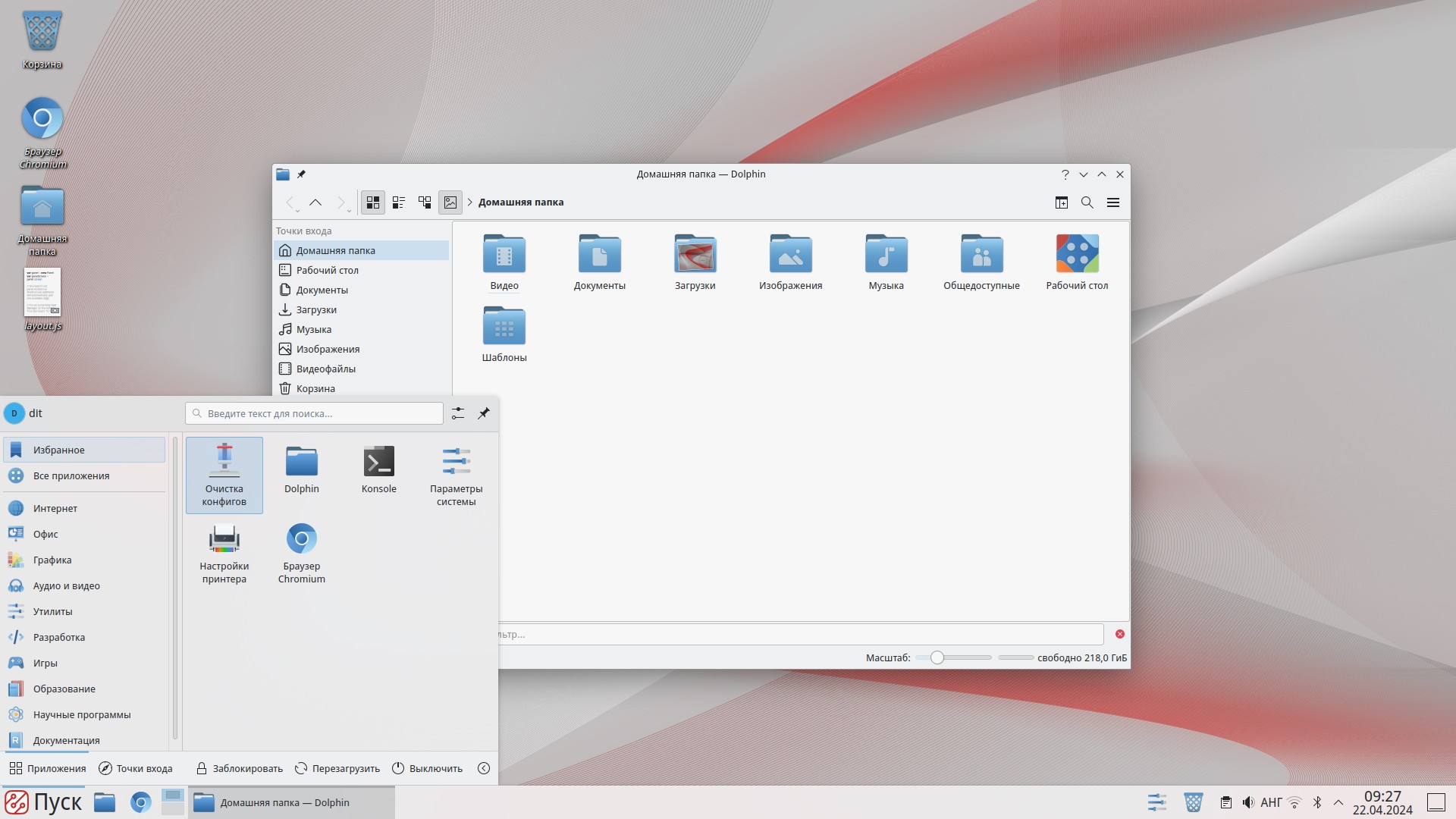This screenshot has width=1456, height=819.
Task: Select the Разработка category in the launcher
Action: tap(58, 637)
